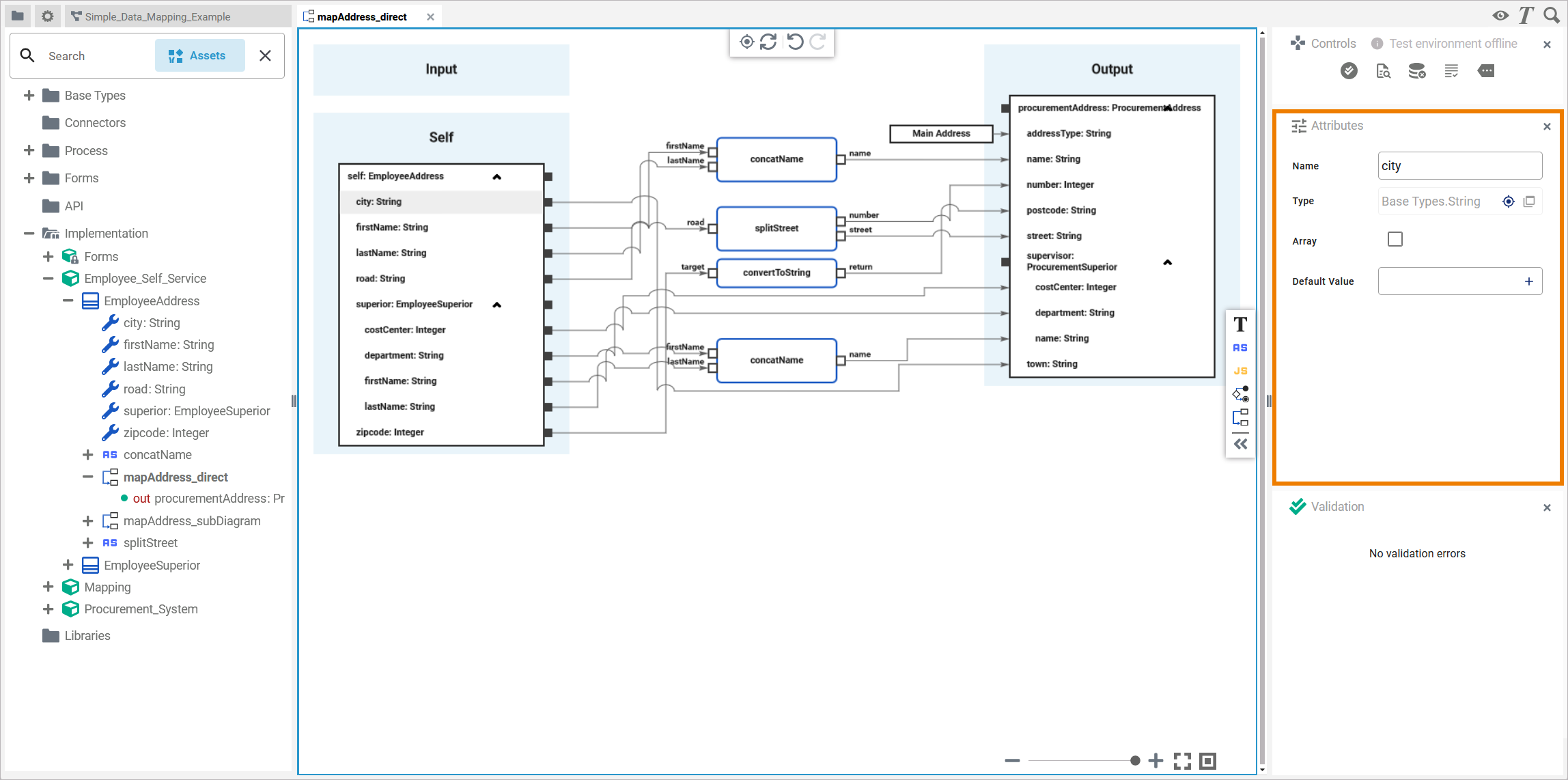
Task: Click the JS element icon in side toolbar
Action: point(1240,371)
